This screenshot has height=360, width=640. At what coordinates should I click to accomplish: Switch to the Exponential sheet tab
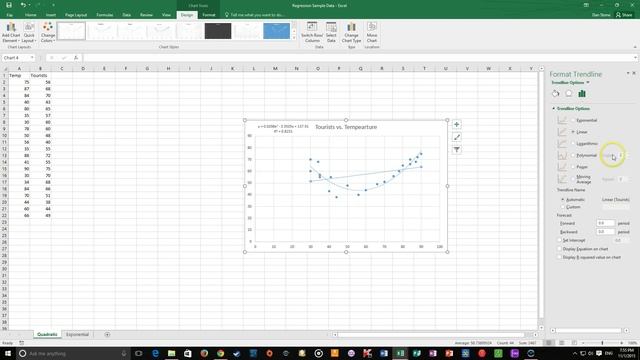pyautogui.click(x=77, y=334)
